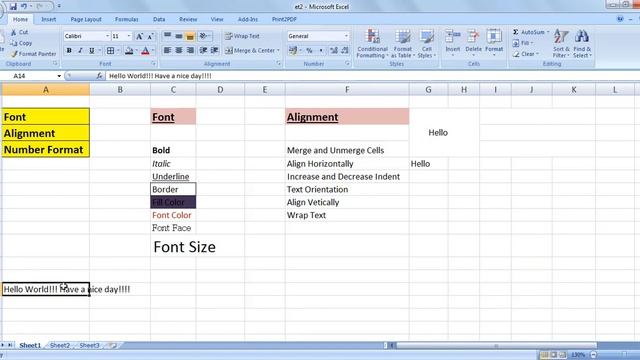Open the Orientation text rotation button
The width and height of the screenshot is (640, 360).
(204, 36)
